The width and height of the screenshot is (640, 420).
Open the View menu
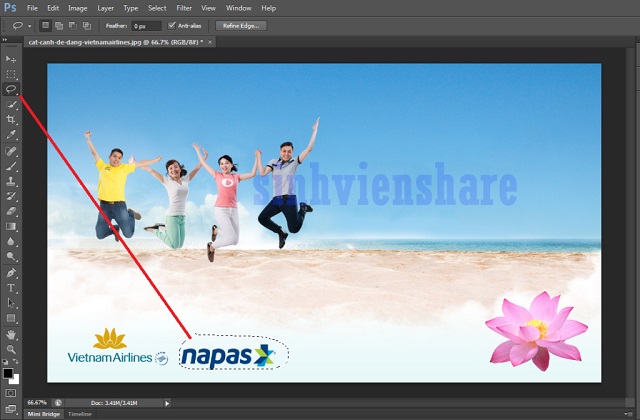click(208, 8)
